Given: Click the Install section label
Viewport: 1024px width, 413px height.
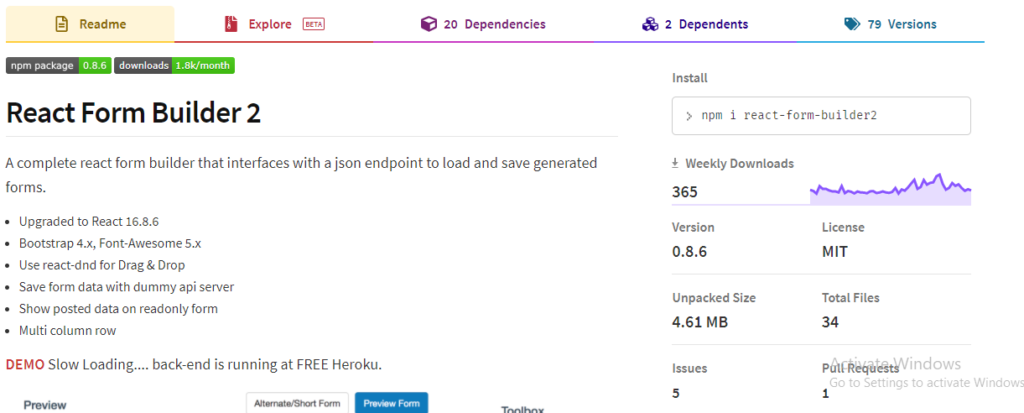Looking at the screenshot, I should (690, 78).
